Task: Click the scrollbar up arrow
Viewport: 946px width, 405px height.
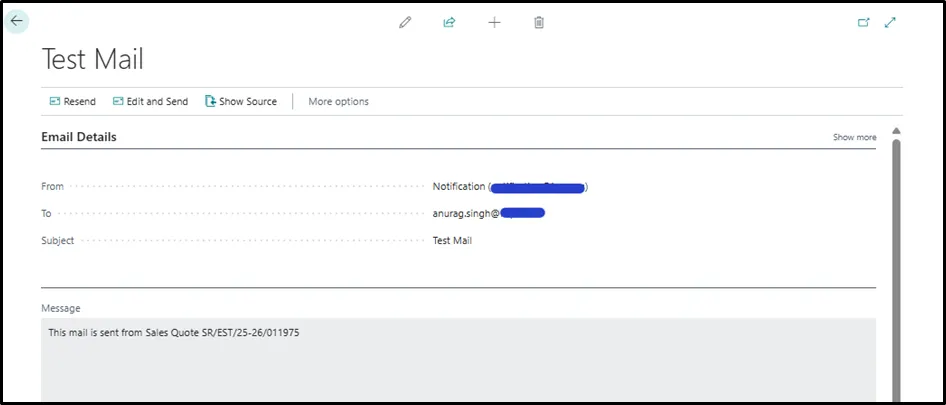Action: pos(896,131)
